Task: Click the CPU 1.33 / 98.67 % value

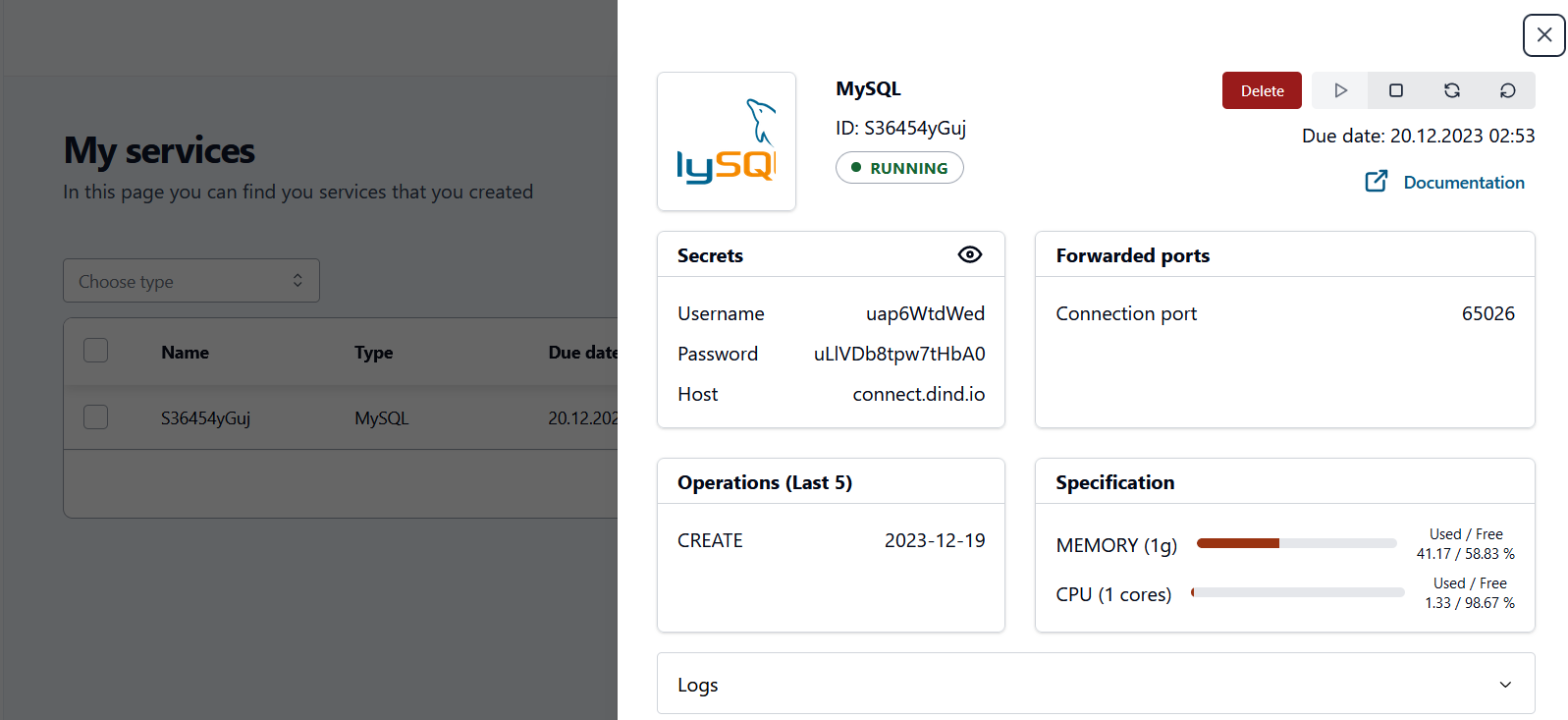Action: pyautogui.click(x=1470, y=603)
